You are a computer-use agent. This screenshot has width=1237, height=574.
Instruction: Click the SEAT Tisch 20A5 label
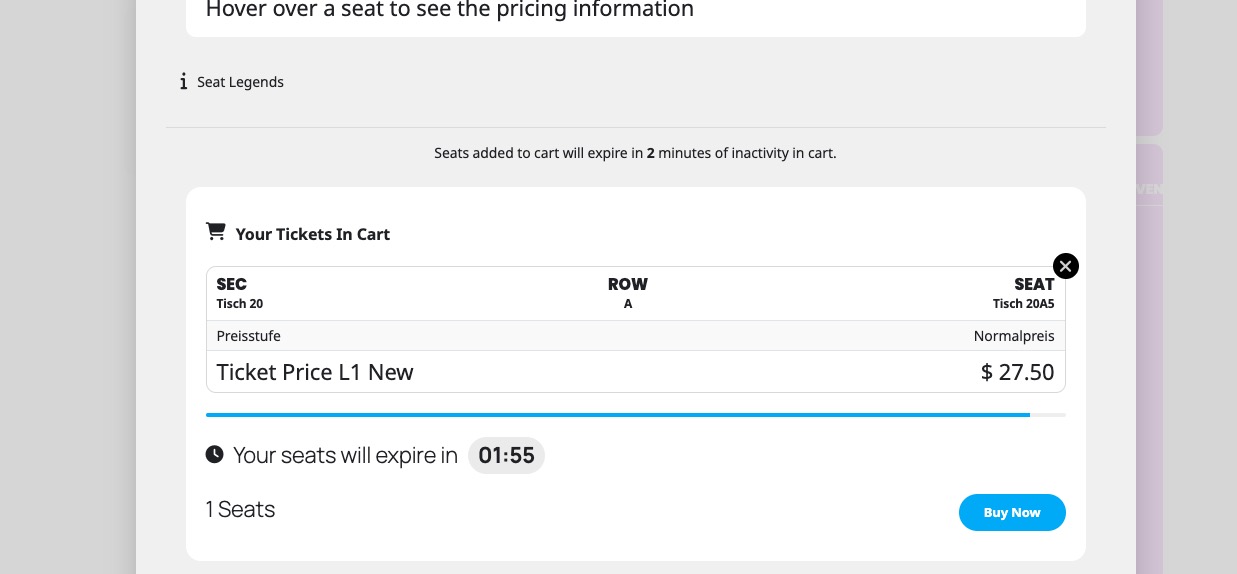1023,293
